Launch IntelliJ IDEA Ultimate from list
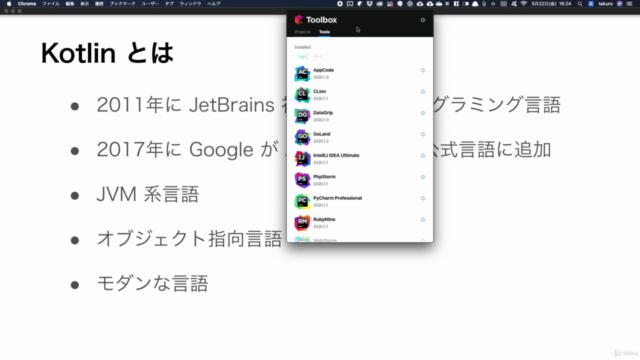Image resolution: width=640 pixels, height=360 pixels. click(x=360, y=159)
